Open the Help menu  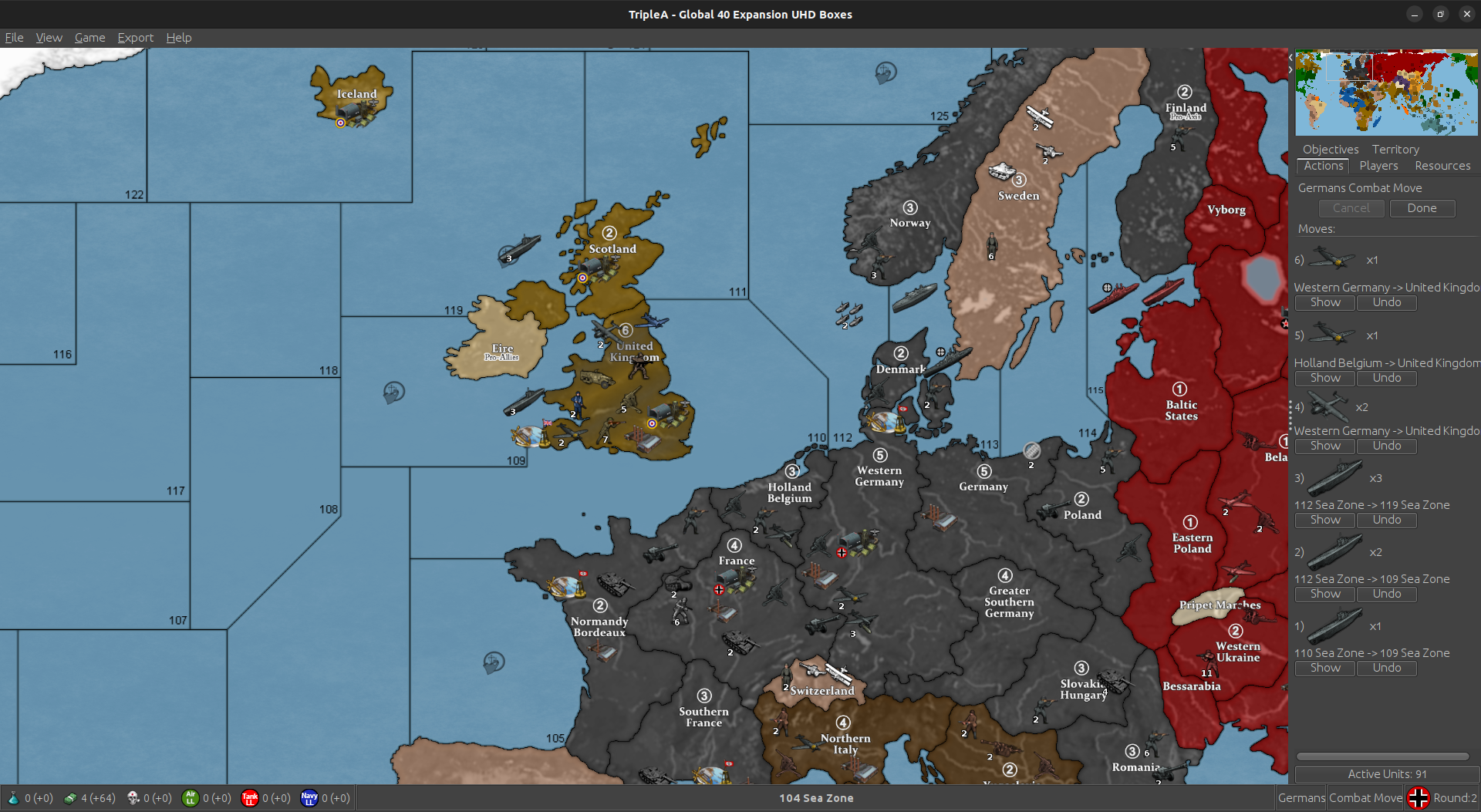pyautogui.click(x=178, y=37)
